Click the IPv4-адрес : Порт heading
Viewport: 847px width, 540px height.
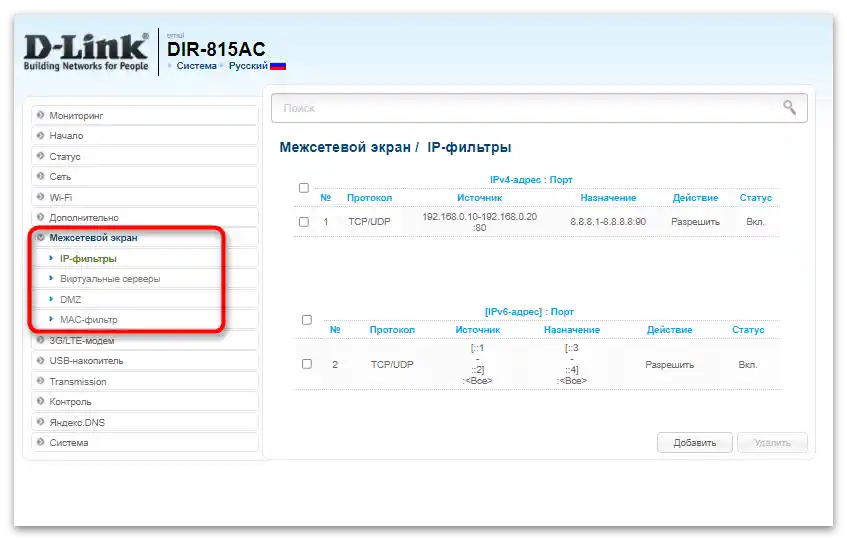[531, 180]
